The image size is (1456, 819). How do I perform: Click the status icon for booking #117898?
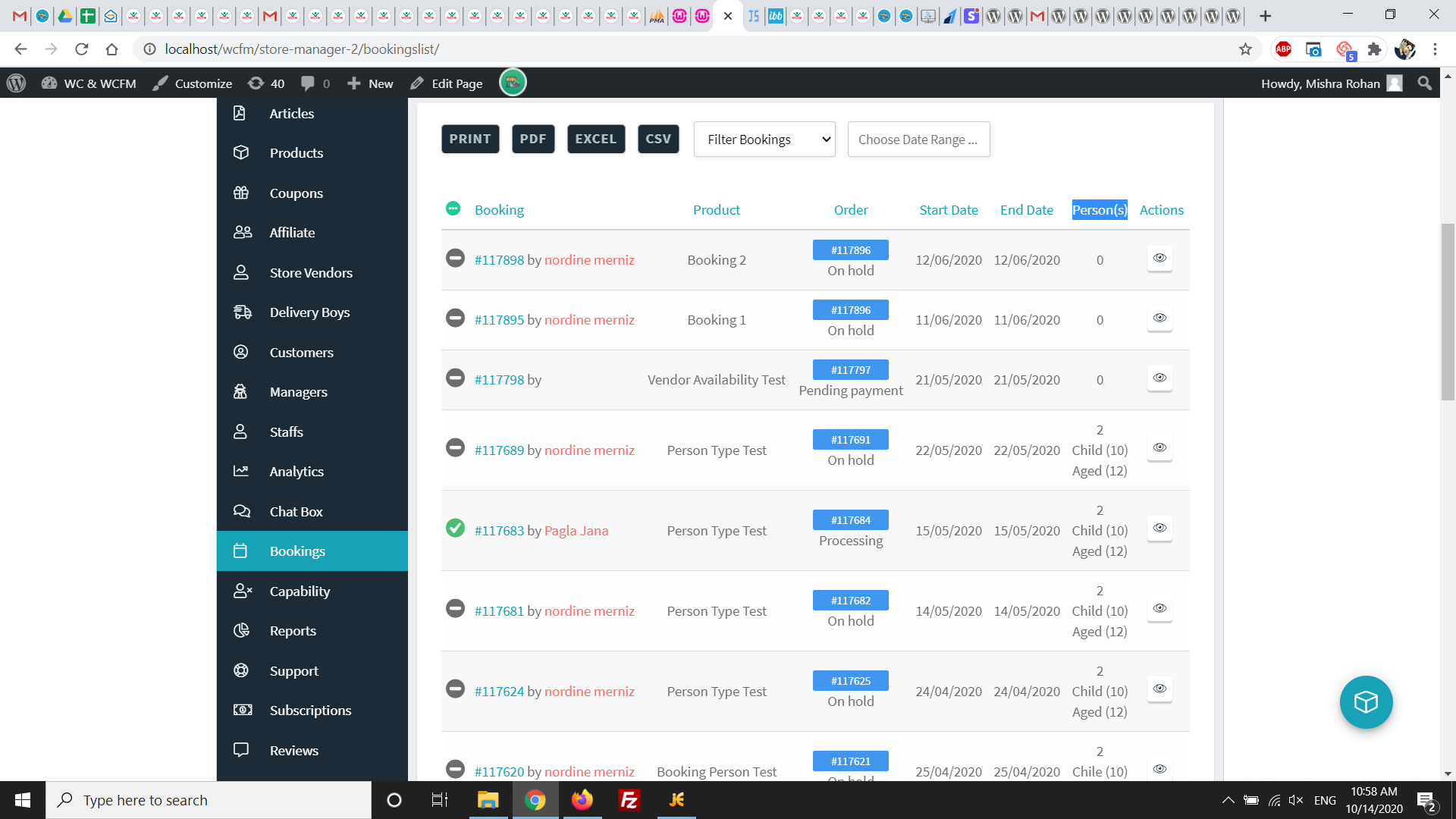pos(455,258)
